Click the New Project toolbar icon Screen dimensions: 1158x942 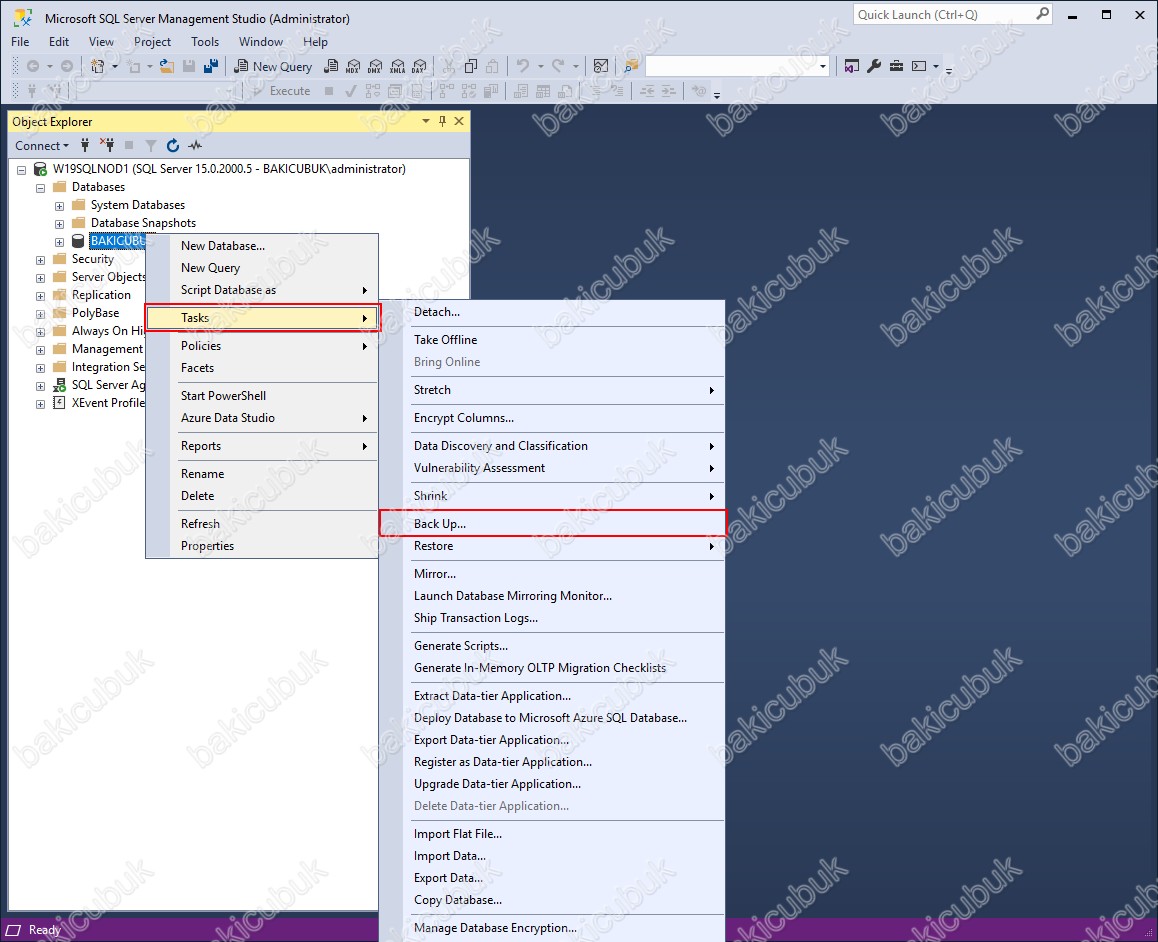[97, 66]
